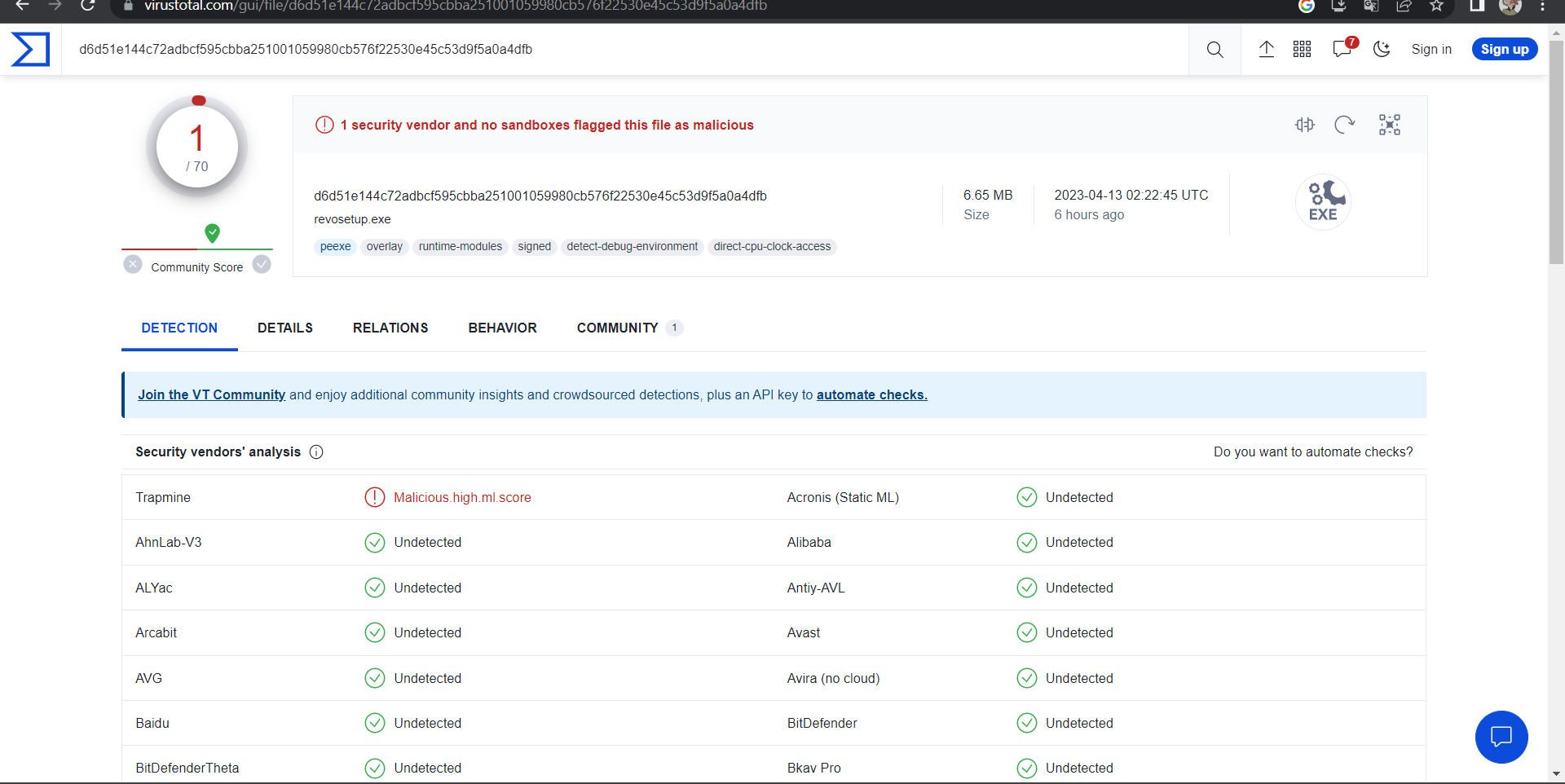This screenshot has height=784, width=1565.
Task: Open the RELATIONS tab
Action: (x=390, y=328)
